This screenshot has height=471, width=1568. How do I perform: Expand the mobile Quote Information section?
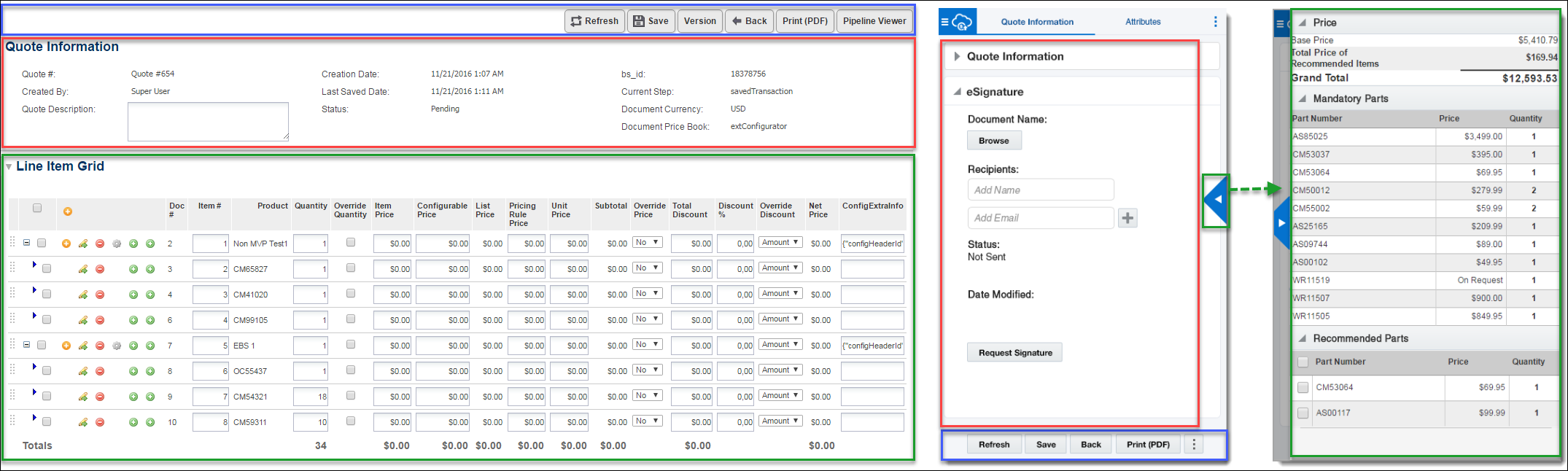(x=957, y=57)
